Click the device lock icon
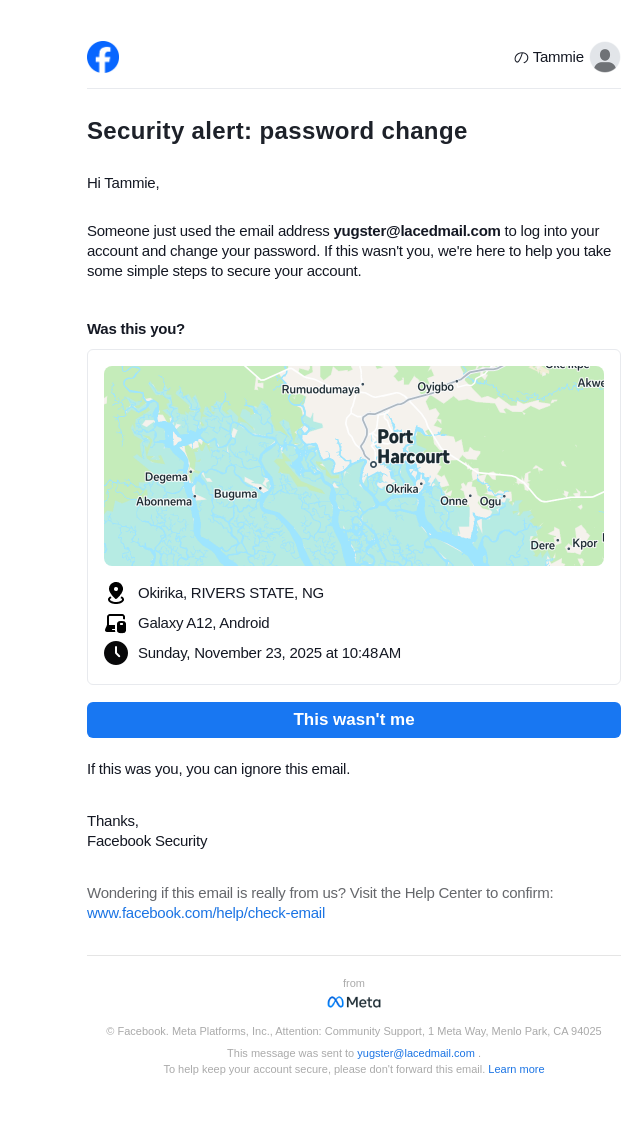Screen dimensions: 624x1125 116,623
